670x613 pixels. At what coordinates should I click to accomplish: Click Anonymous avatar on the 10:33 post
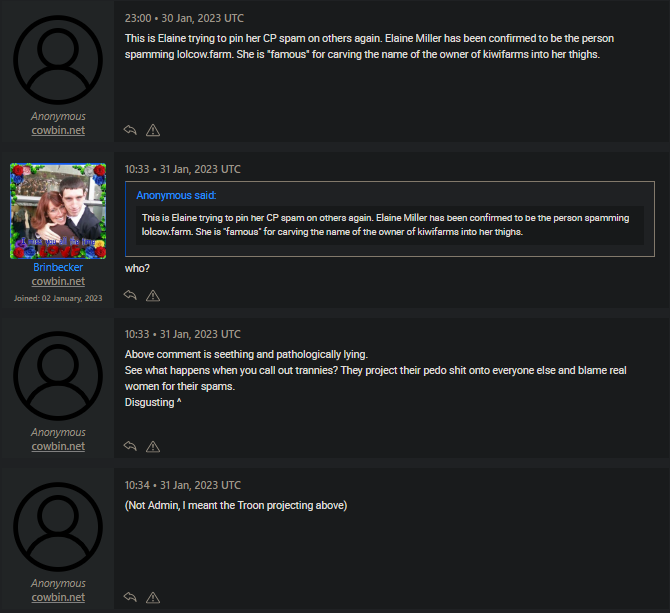point(58,374)
